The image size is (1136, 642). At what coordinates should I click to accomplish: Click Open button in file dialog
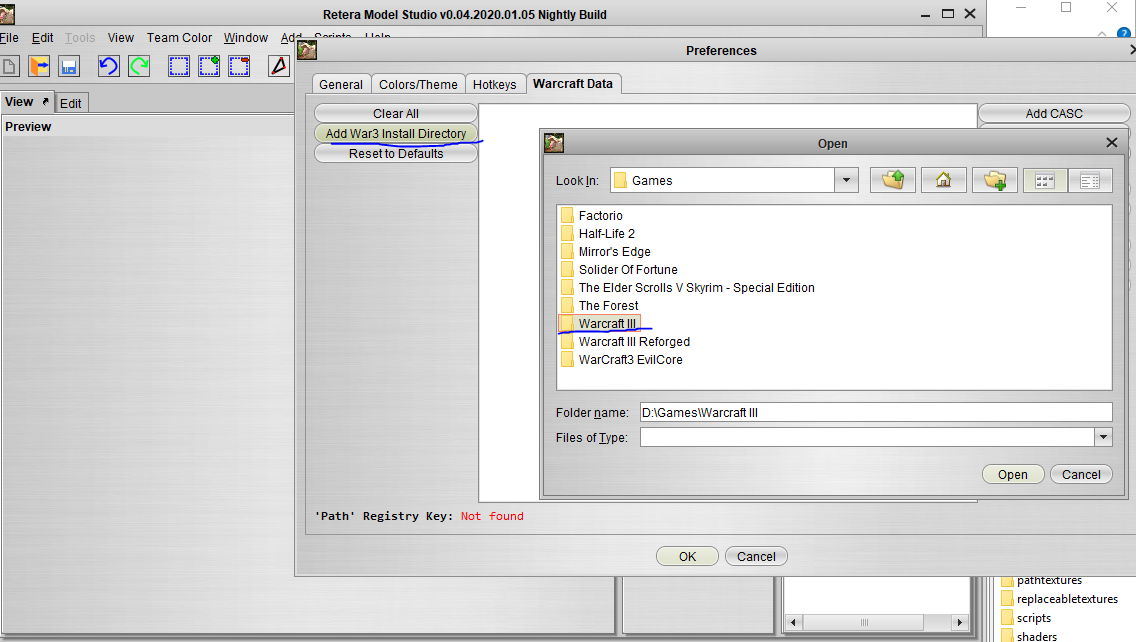pos(1012,475)
